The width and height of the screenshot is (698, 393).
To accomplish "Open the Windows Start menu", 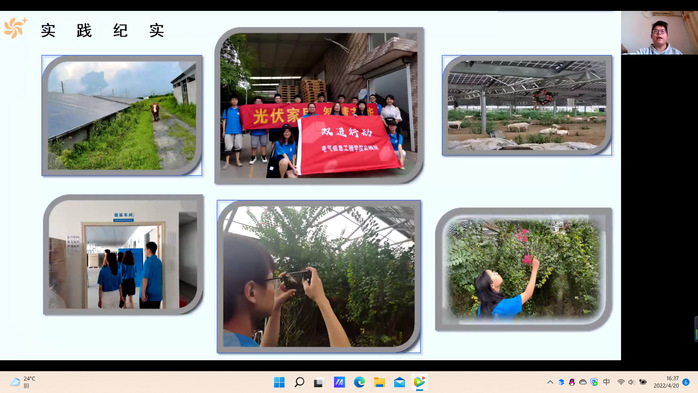I will [279, 382].
